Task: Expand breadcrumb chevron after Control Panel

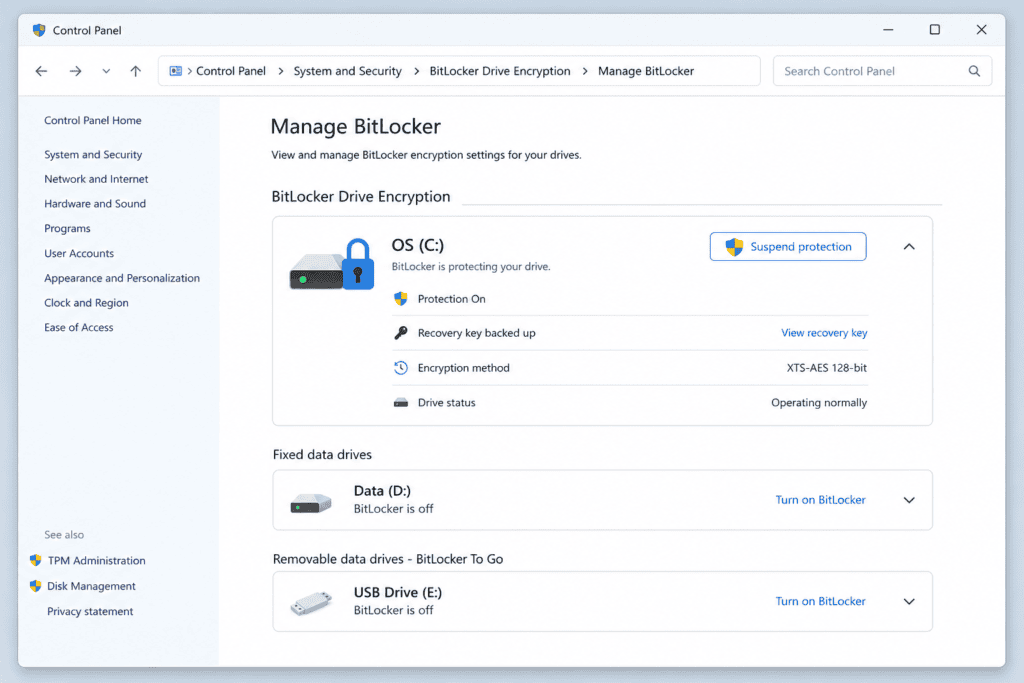Action: (x=281, y=71)
